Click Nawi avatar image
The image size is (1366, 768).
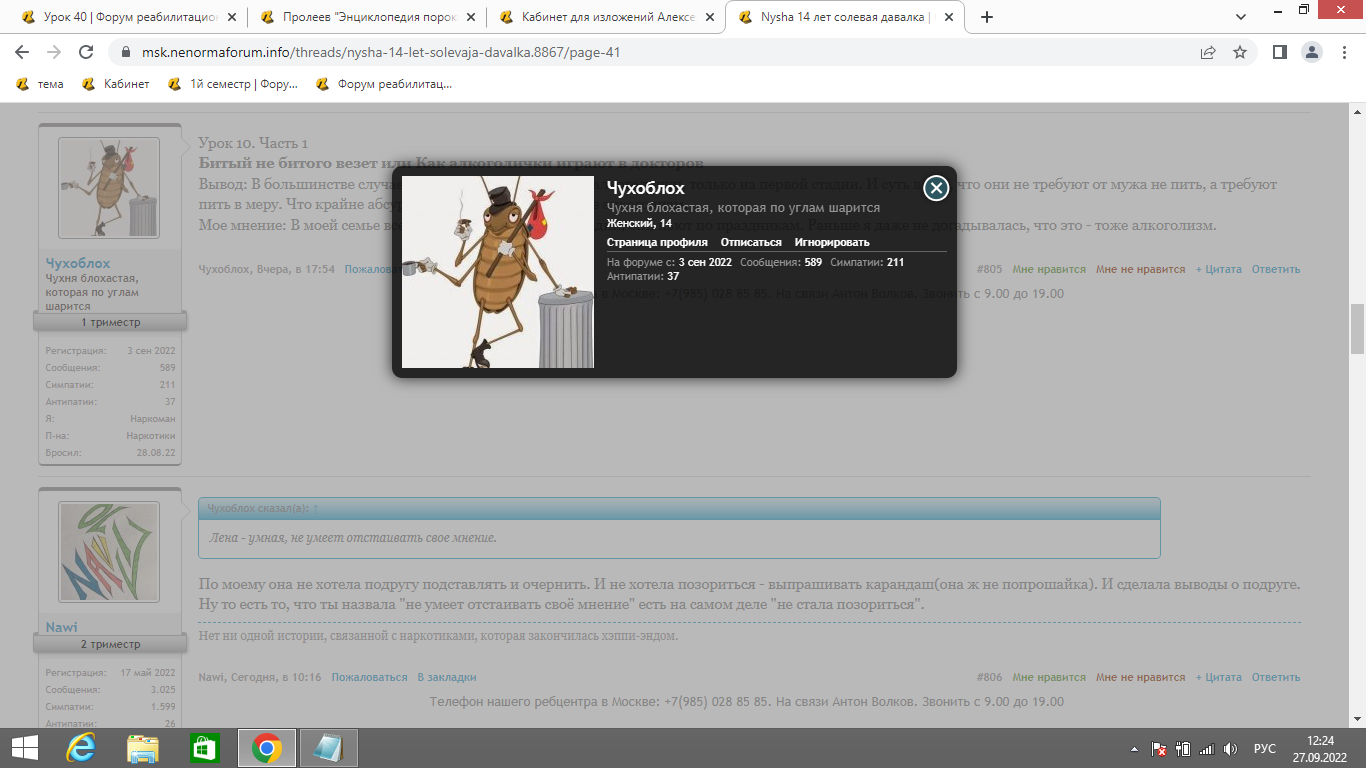(x=109, y=552)
